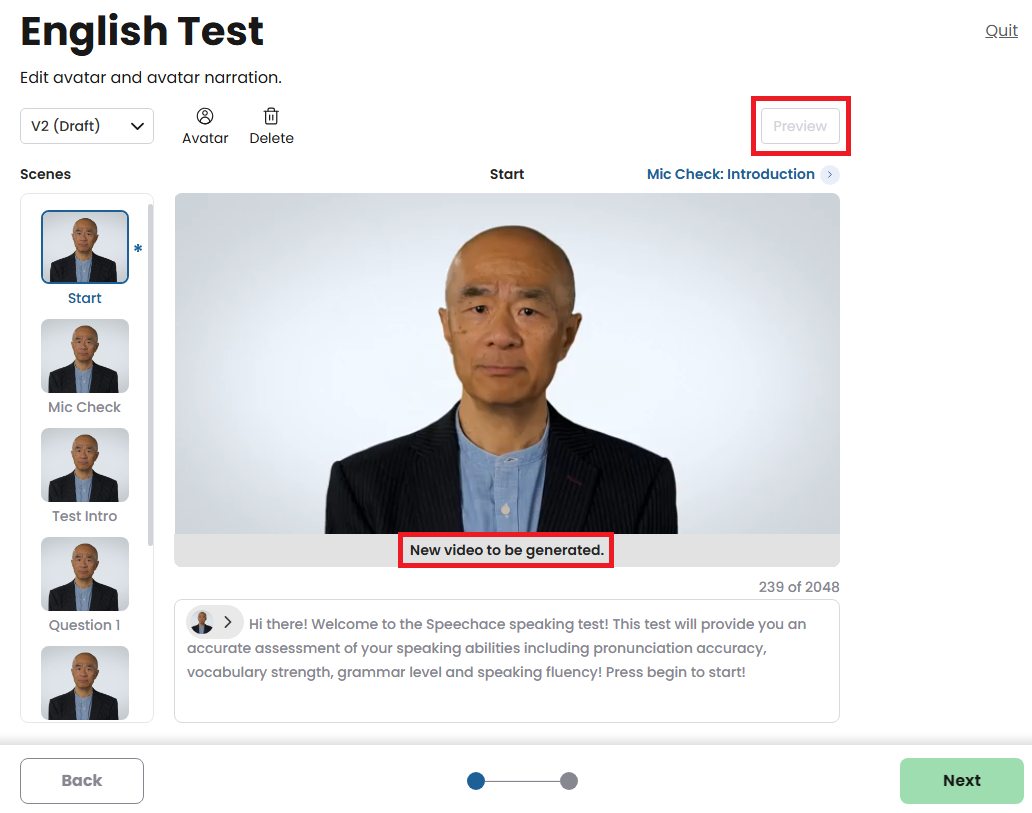Click the arrow icon beside Mic Check: Introduction

(x=829, y=175)
